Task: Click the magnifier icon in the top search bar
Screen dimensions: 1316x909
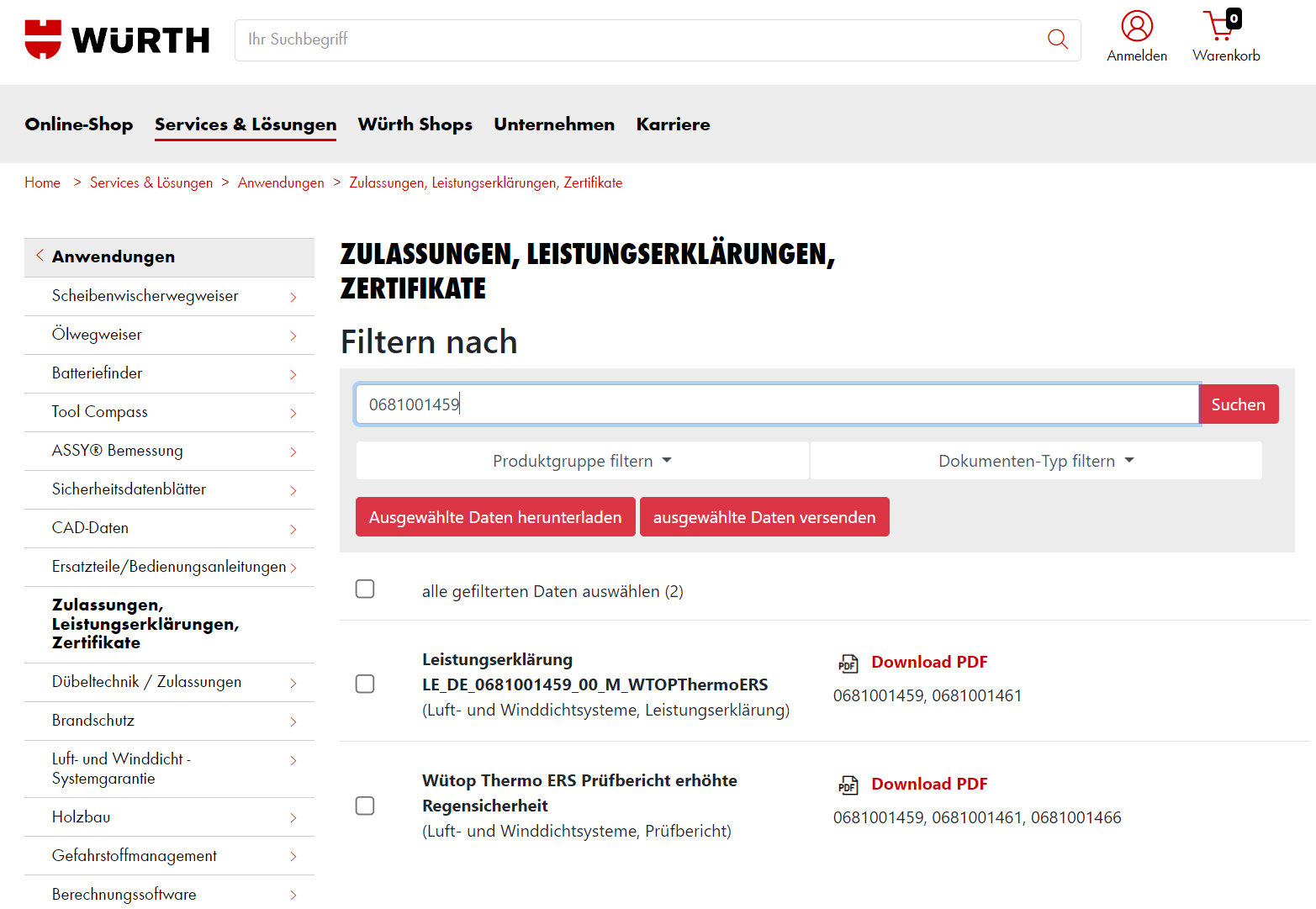Action: 1058,40
